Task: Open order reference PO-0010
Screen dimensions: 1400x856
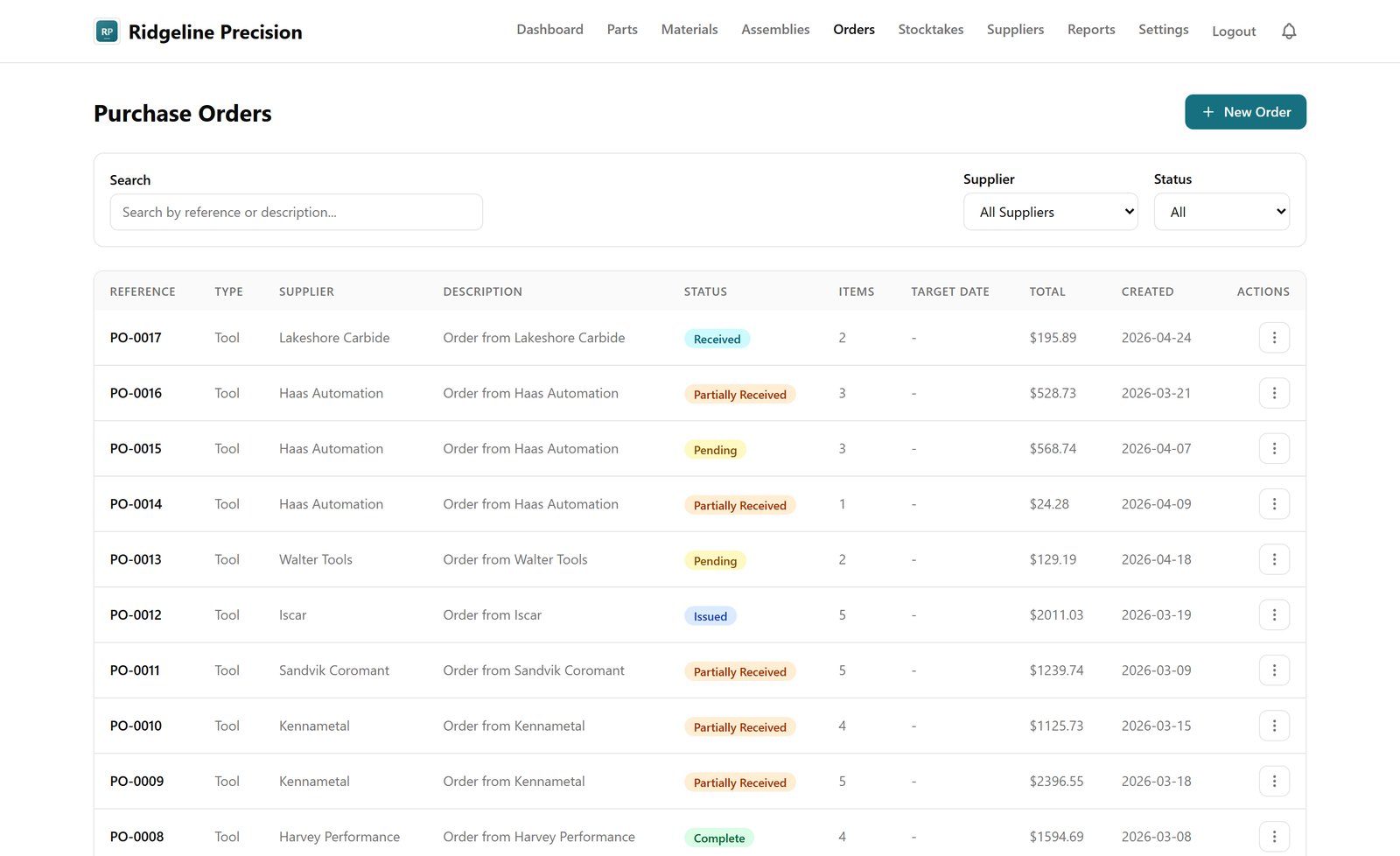Action: pos(136,726)
